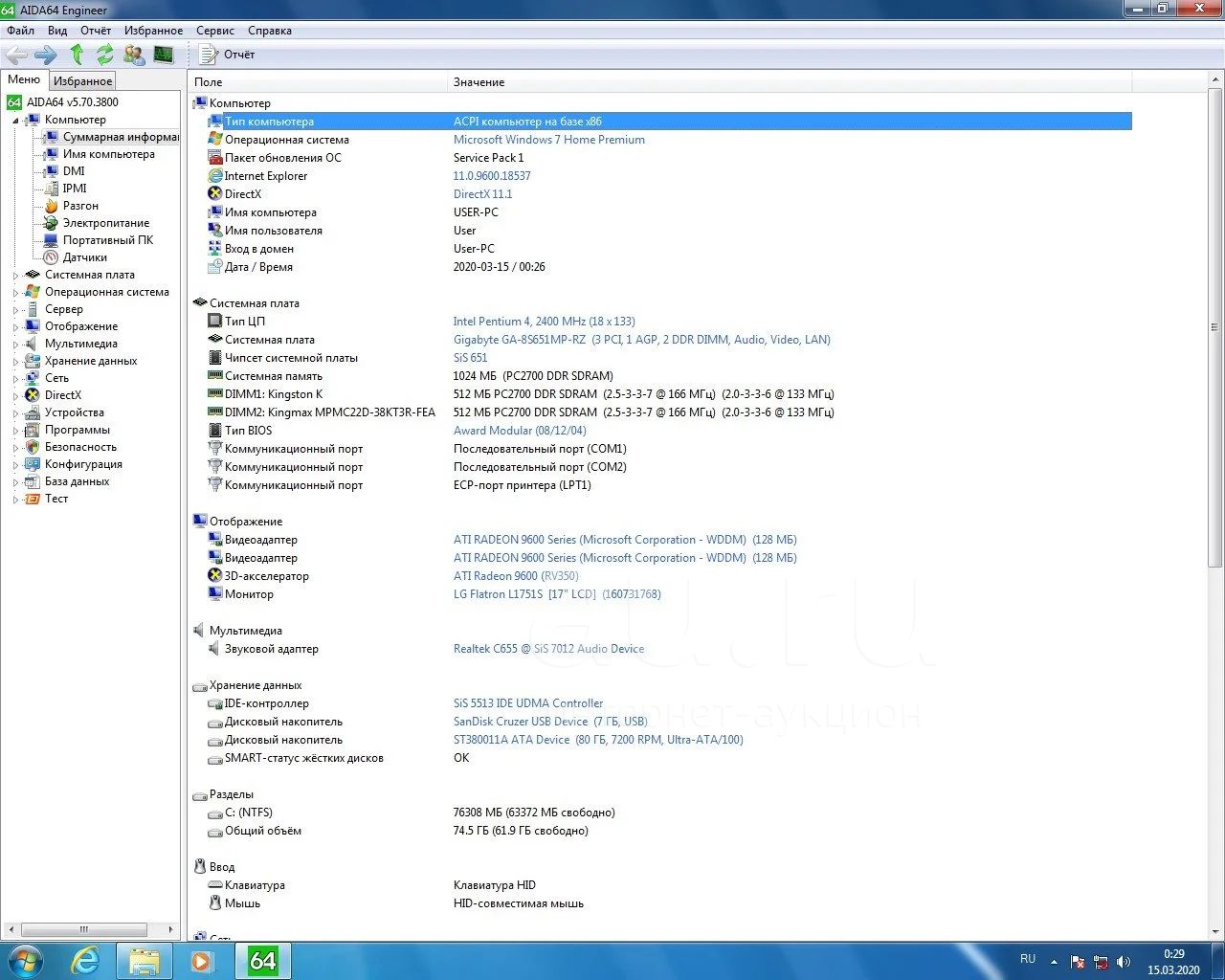This screenshot has height=980, width=1225.
Task: Click the green Up arrow toolbar icon
Action: coord(77,55)
